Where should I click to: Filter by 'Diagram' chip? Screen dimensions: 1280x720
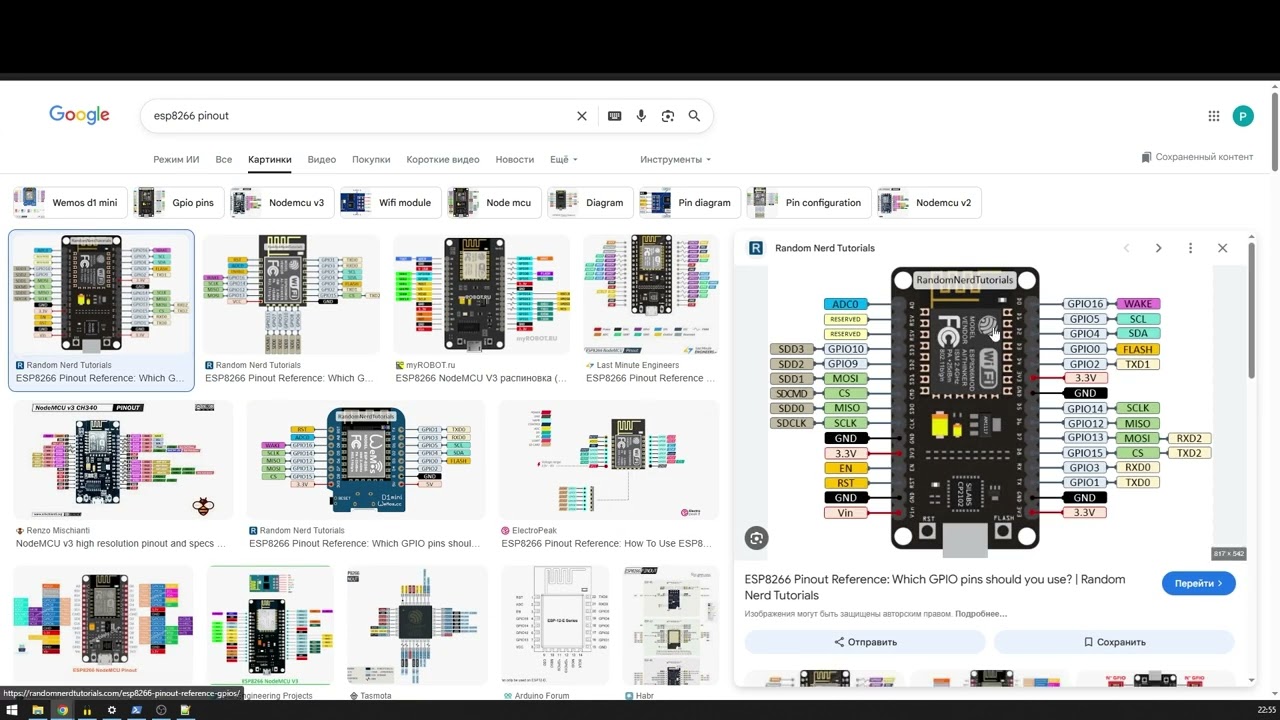coord(591,202)
